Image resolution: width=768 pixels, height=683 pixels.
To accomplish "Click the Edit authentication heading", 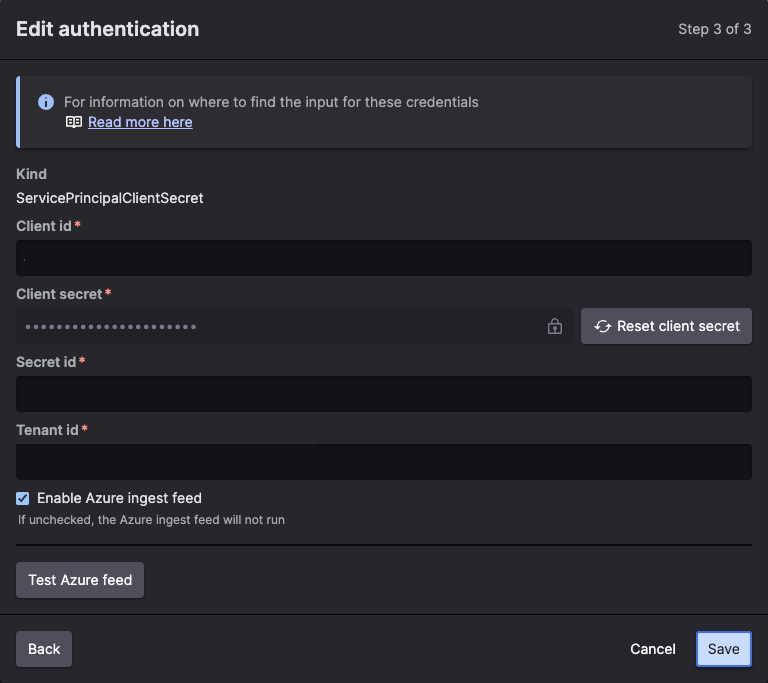I will coord(108,29).
